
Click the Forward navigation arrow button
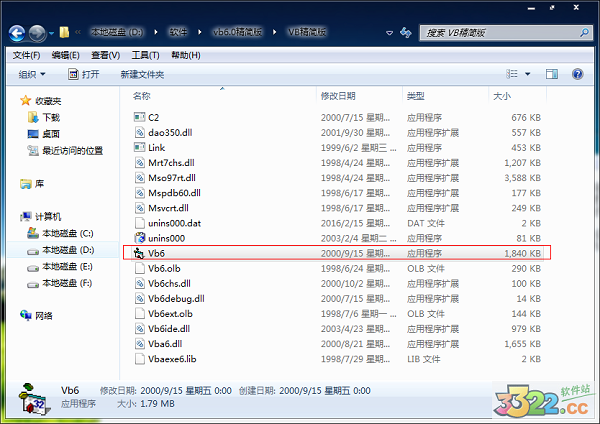(x=37, y=33)
